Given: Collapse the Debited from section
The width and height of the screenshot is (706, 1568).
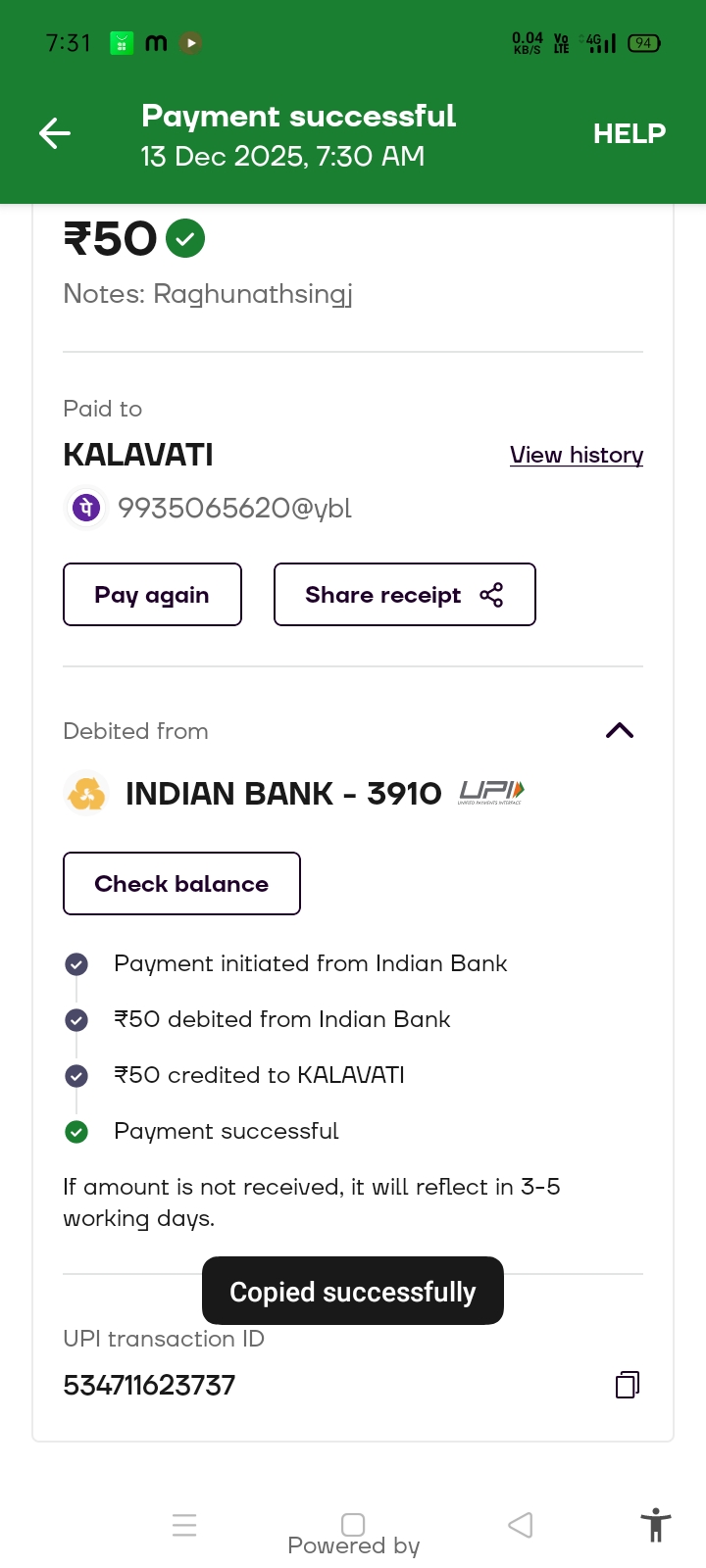Looking at the screenshot, I should coord(620,730).
